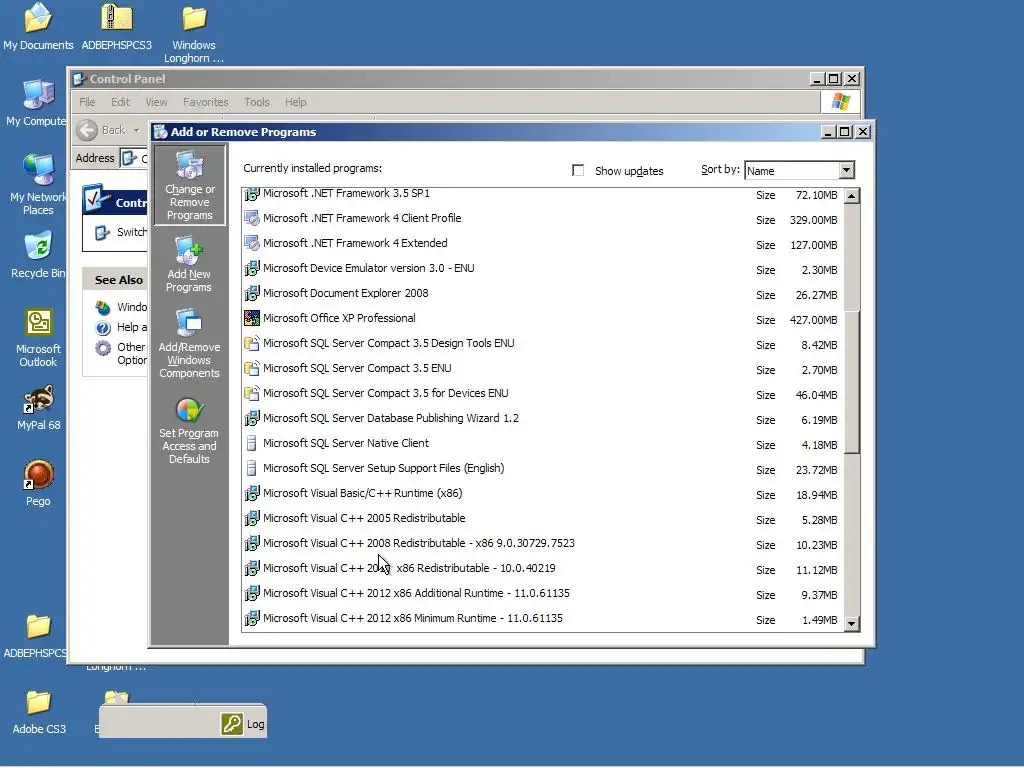Click scrollbar down arrow in programs list
The height and width of the screenshot is (768, 1024).
pos(852,624)
